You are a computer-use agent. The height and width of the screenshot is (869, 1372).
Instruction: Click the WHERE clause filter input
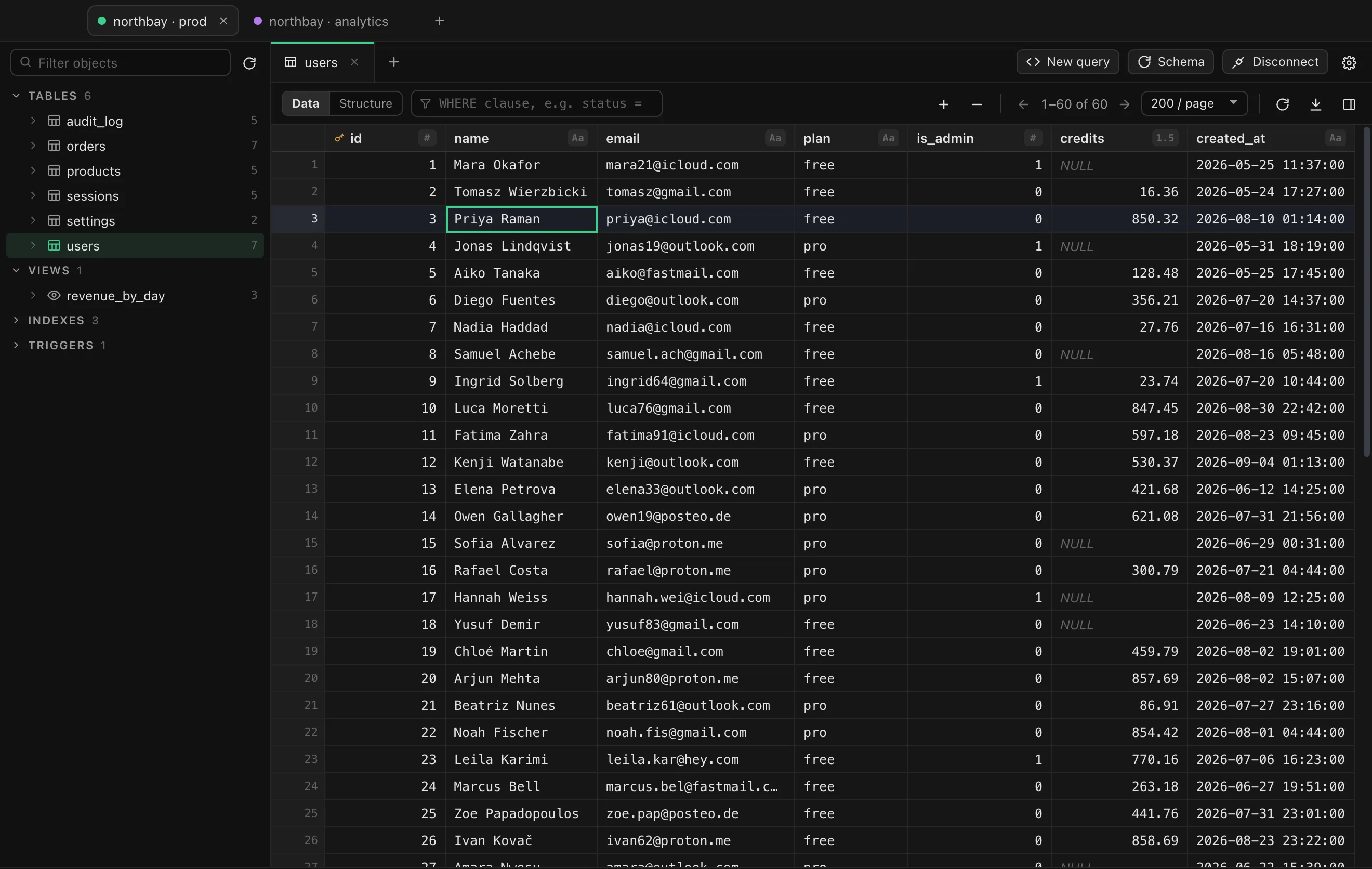(x=536, y=104)
